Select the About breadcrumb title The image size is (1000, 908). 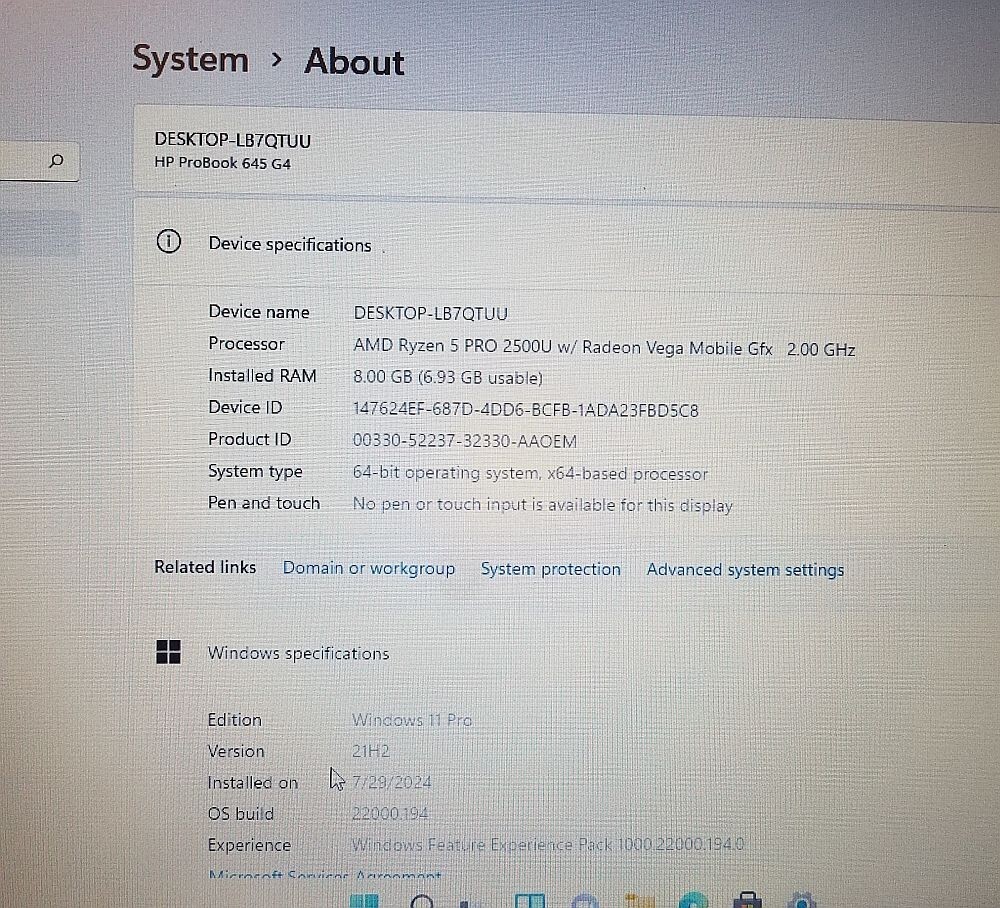(x=354, y=62)
